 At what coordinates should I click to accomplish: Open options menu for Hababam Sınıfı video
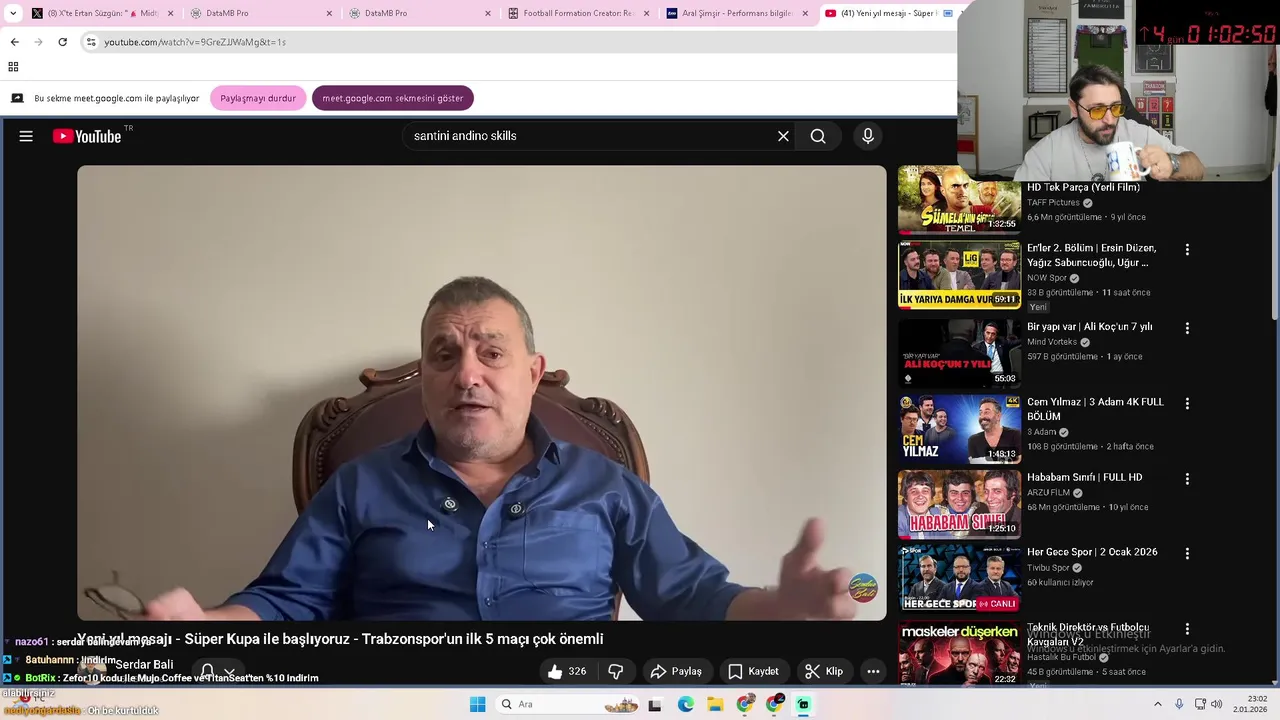tap(1187, 479)
